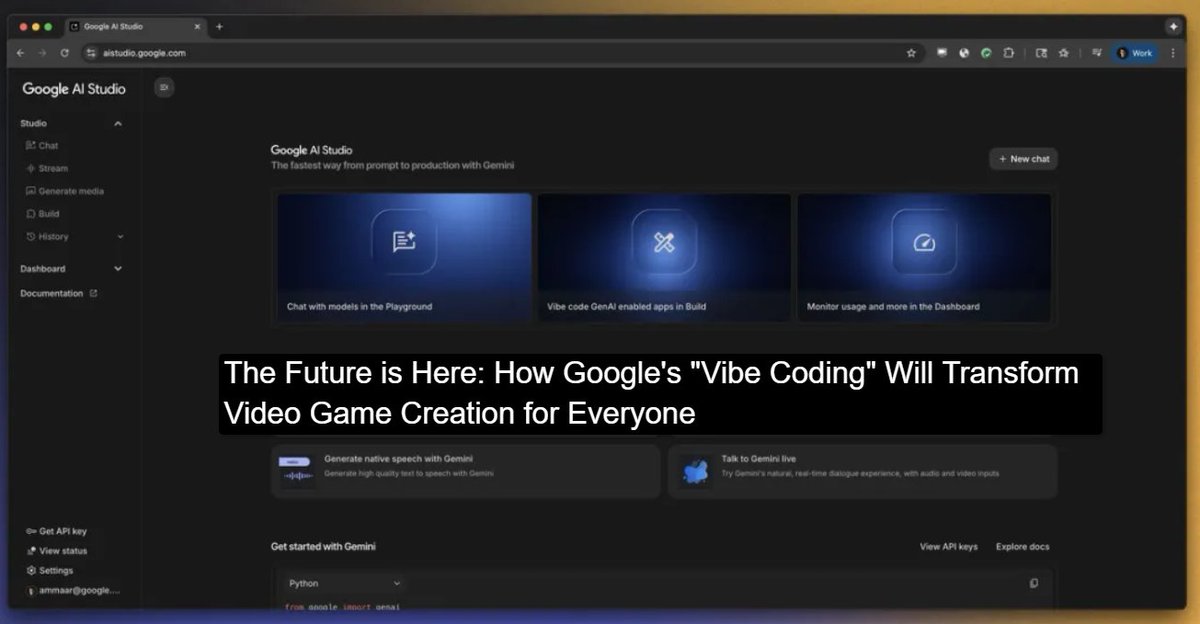Click the New chat button

pyautogui.click(x=1023, y=159)
